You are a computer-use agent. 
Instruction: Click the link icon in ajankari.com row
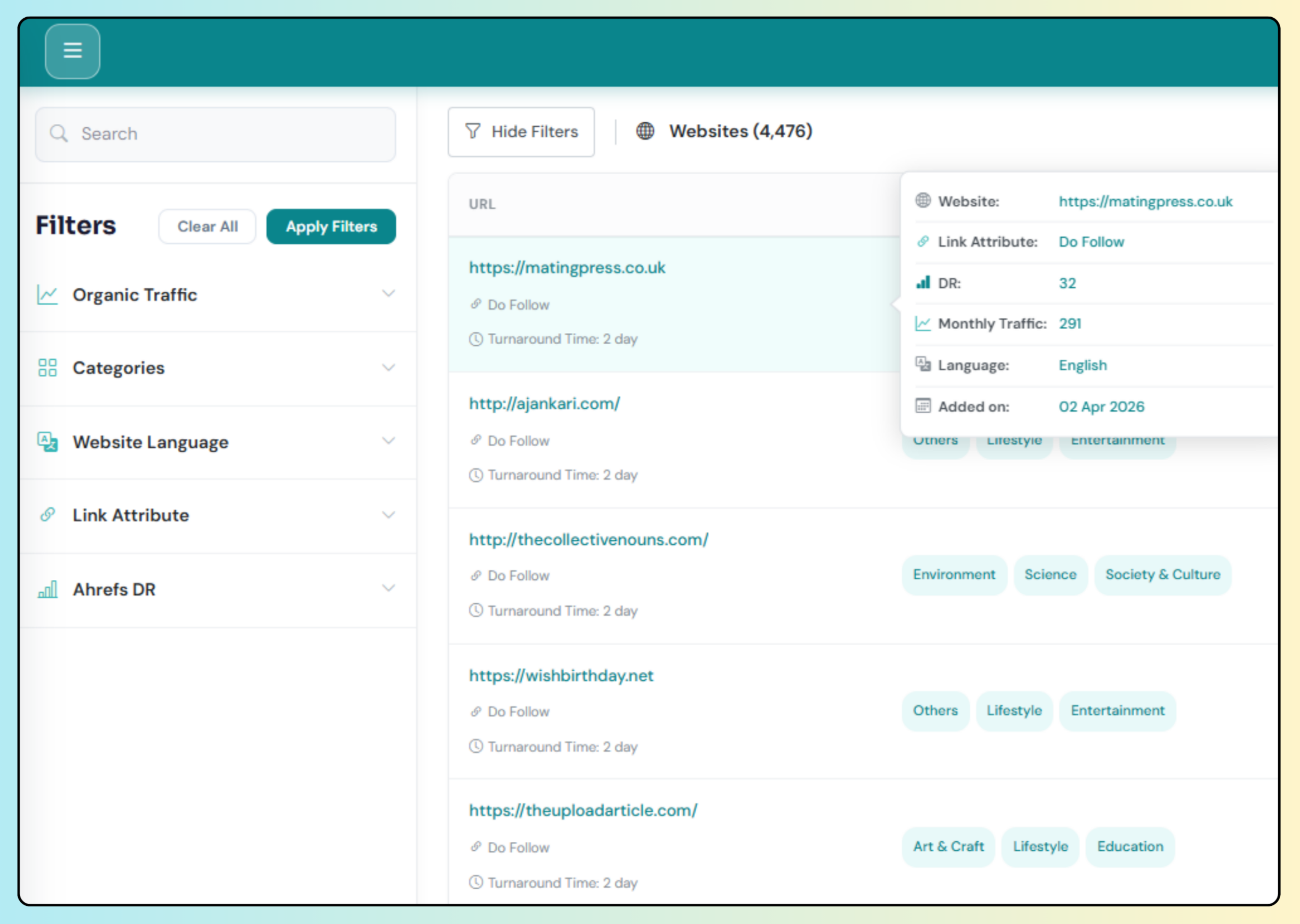[x=476, y=440]
